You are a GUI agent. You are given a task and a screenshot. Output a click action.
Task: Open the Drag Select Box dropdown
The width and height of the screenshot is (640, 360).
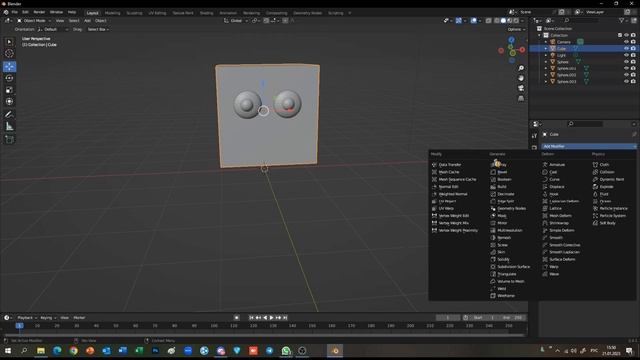[98, 29]
